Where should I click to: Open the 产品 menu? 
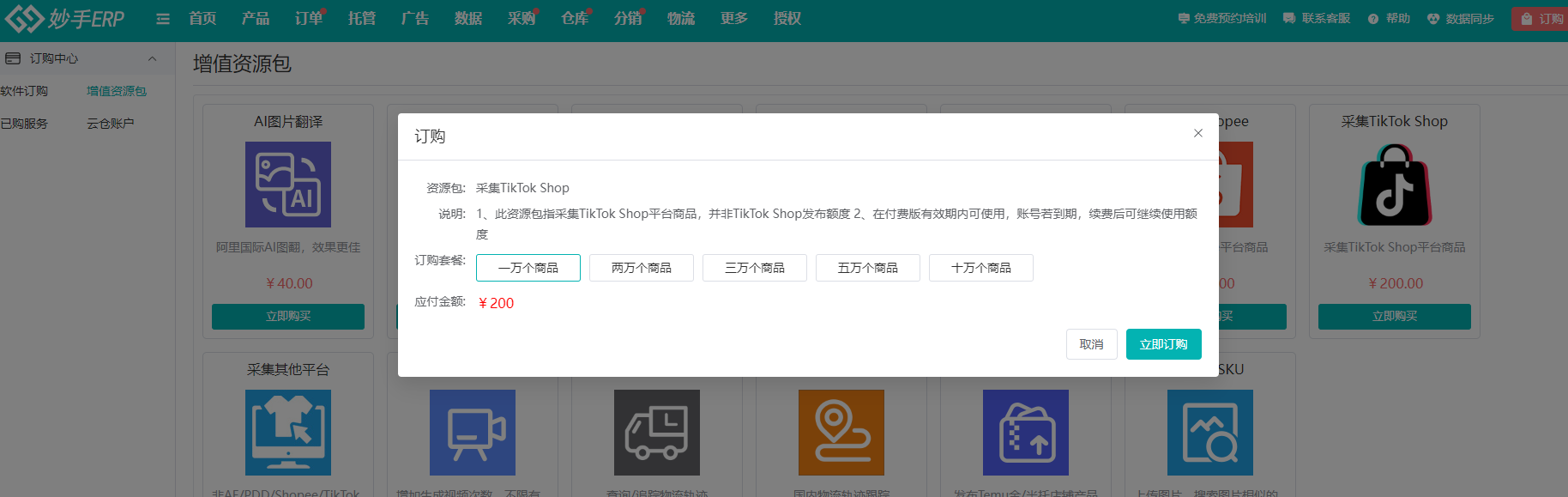pos(256,19)
